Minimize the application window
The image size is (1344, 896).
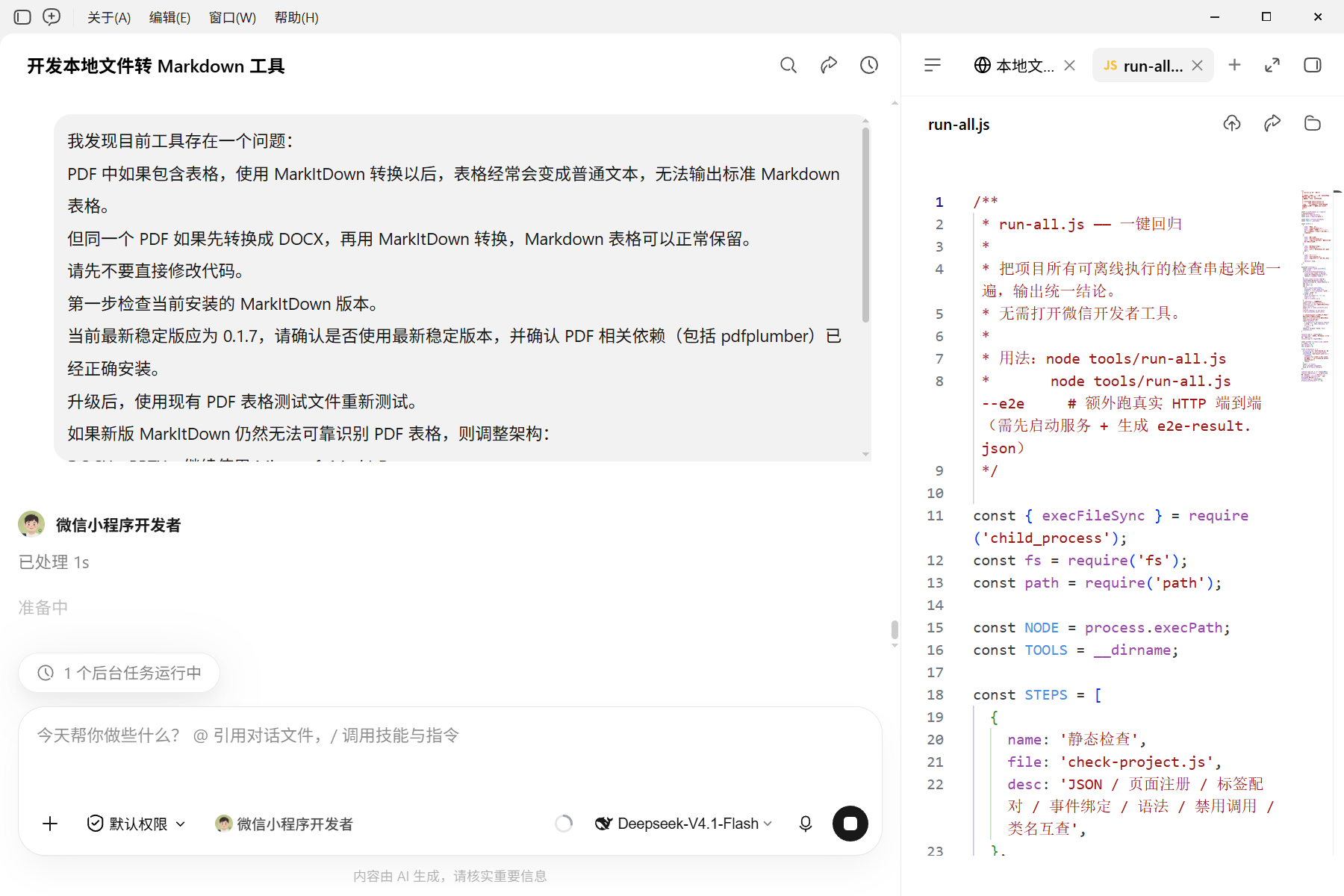click(1215, 16)
